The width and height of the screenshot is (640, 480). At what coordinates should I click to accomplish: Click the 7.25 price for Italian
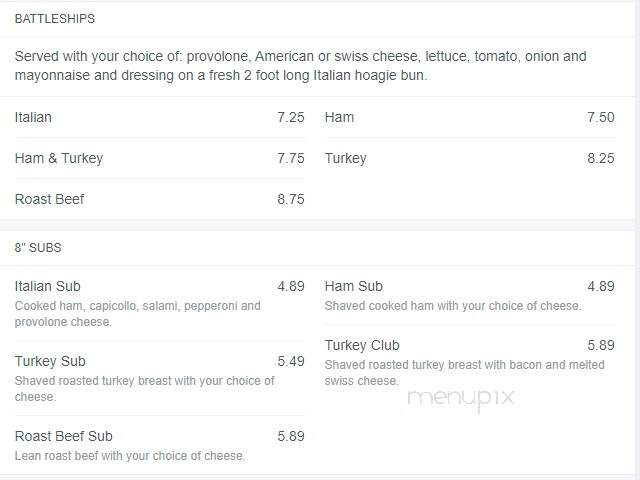[291, 117]
